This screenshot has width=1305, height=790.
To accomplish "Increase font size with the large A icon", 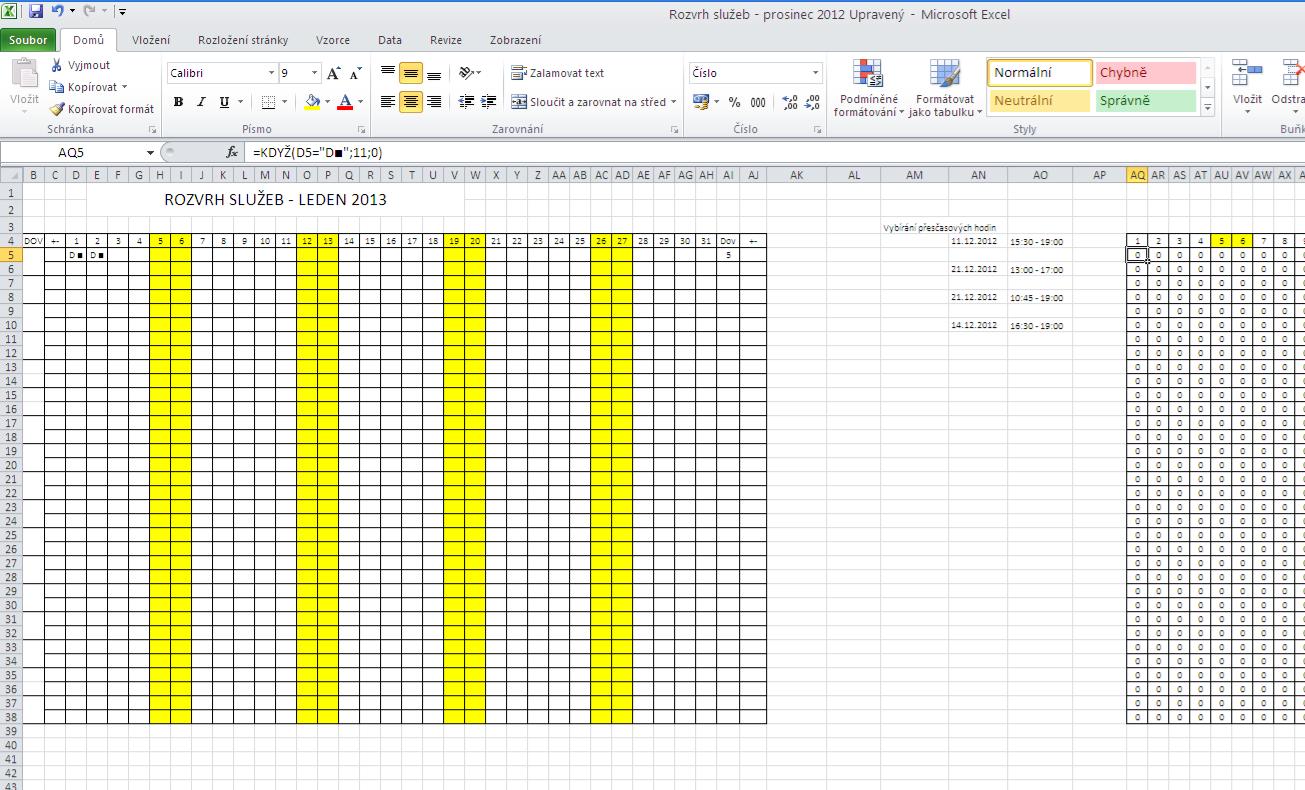I will click(x=334, y=73).
